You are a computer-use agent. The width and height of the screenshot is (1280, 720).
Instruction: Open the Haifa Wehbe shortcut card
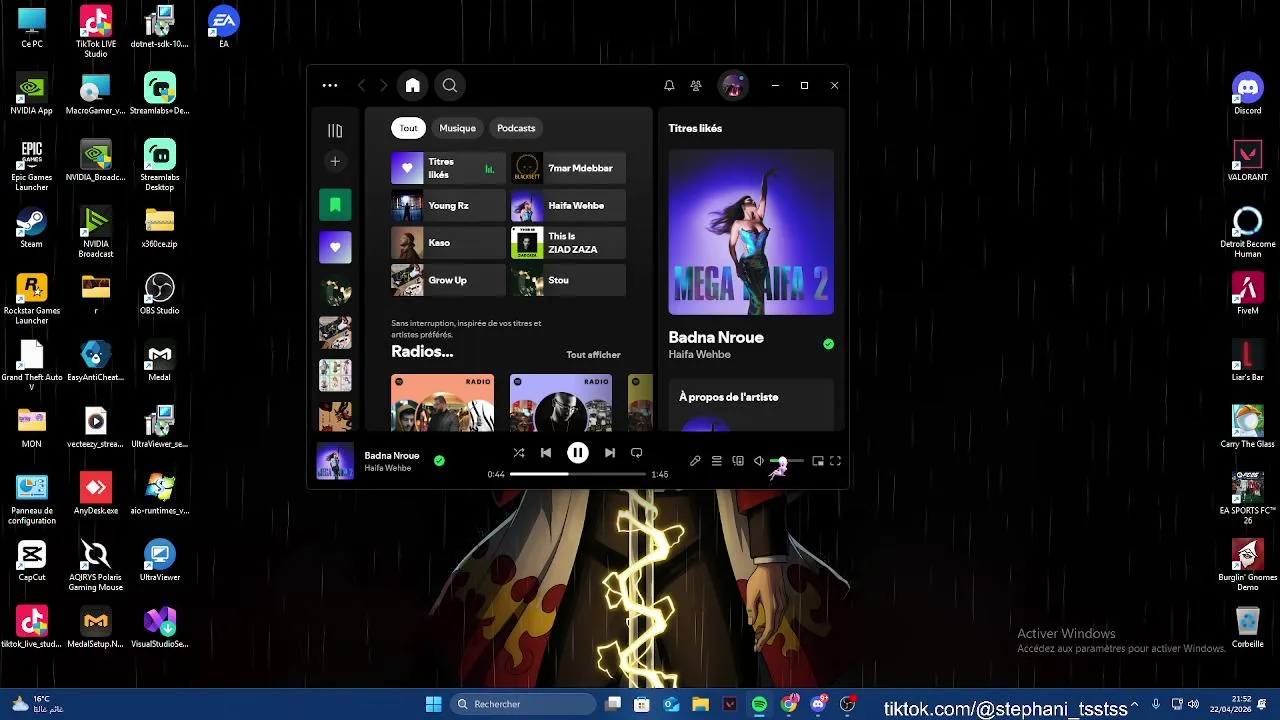568,206
